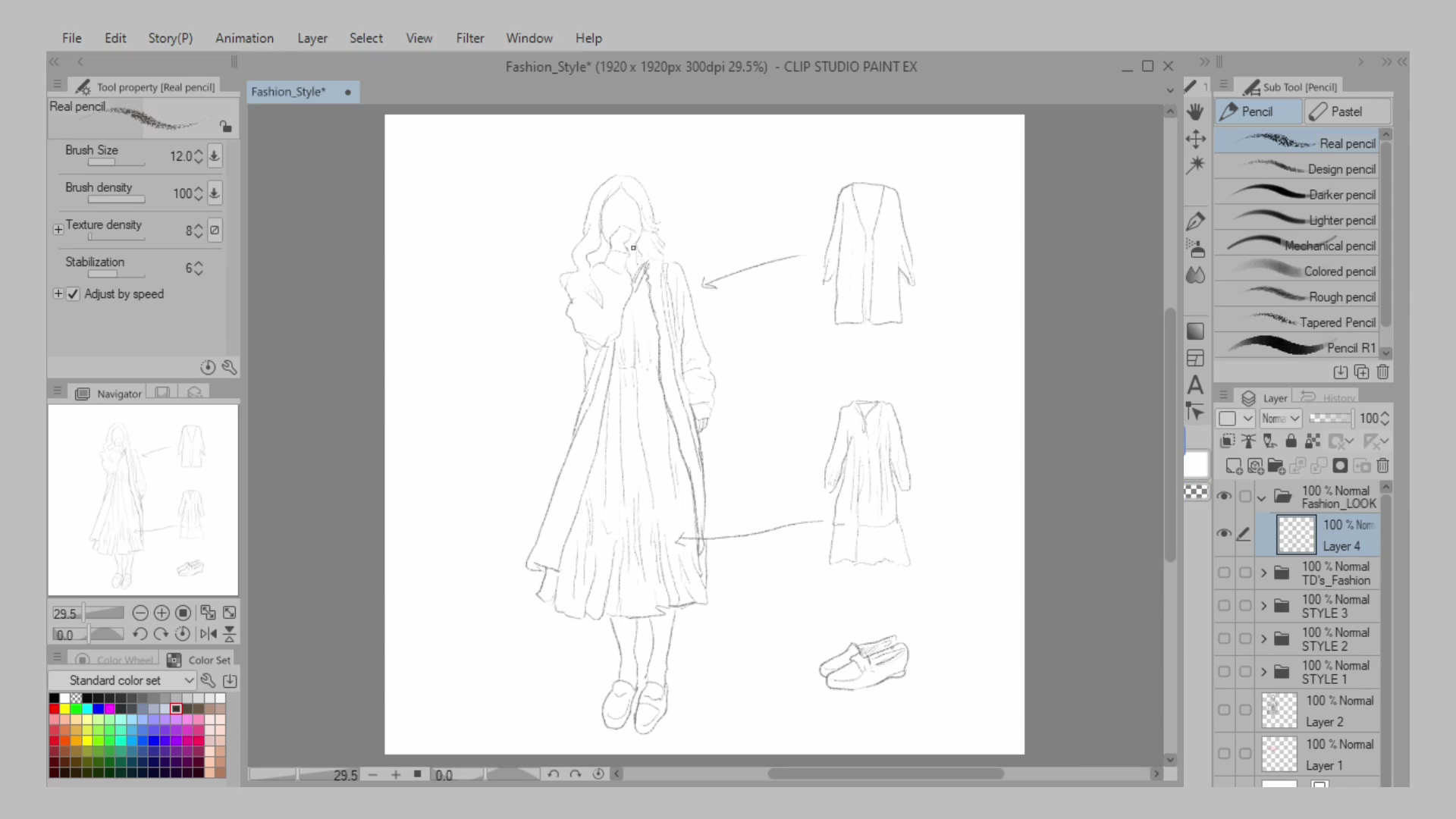Viewport: 1456px width, 819px height.
Task: Enable Adjust by speed checkbox
Action: point(73,294)
